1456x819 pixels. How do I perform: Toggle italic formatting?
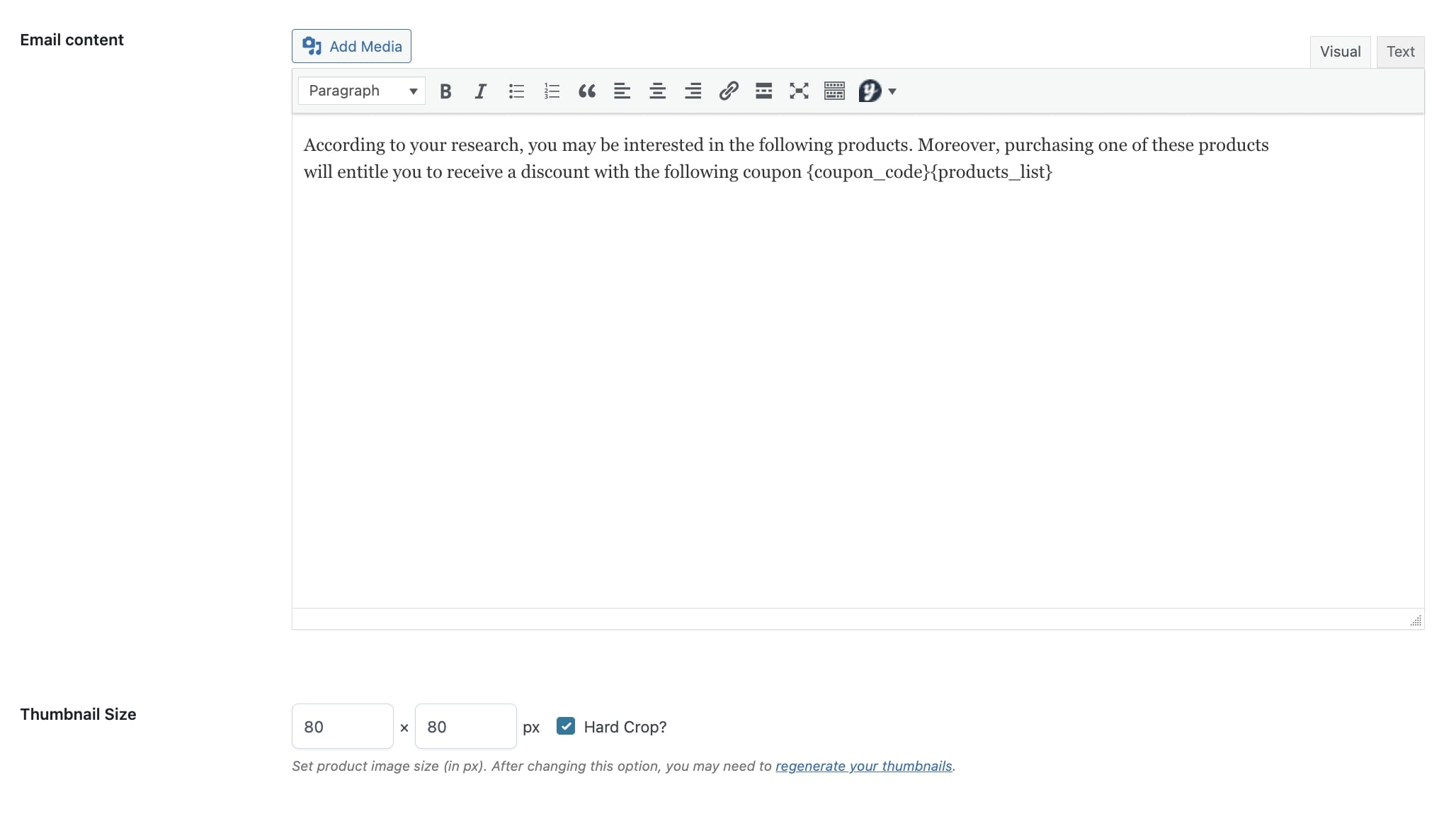[x=481, y=91]
